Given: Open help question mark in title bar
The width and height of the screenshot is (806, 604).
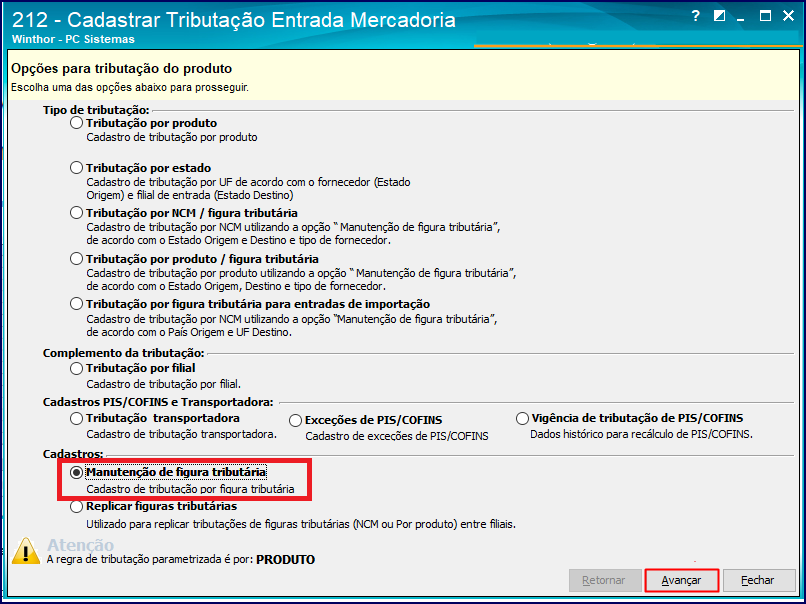Looking at the screenshot, I should [x=695, y=16].
